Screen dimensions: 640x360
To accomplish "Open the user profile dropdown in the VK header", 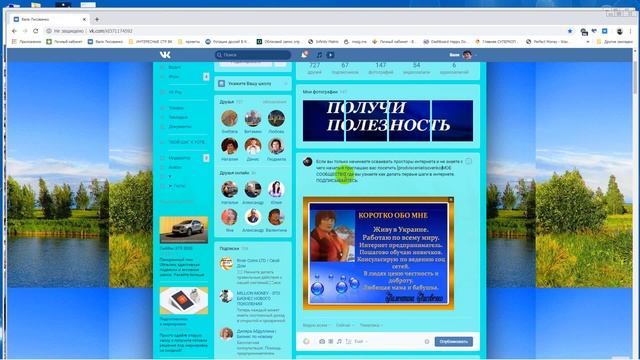I will pyautogui.click(x=463, y=55).
